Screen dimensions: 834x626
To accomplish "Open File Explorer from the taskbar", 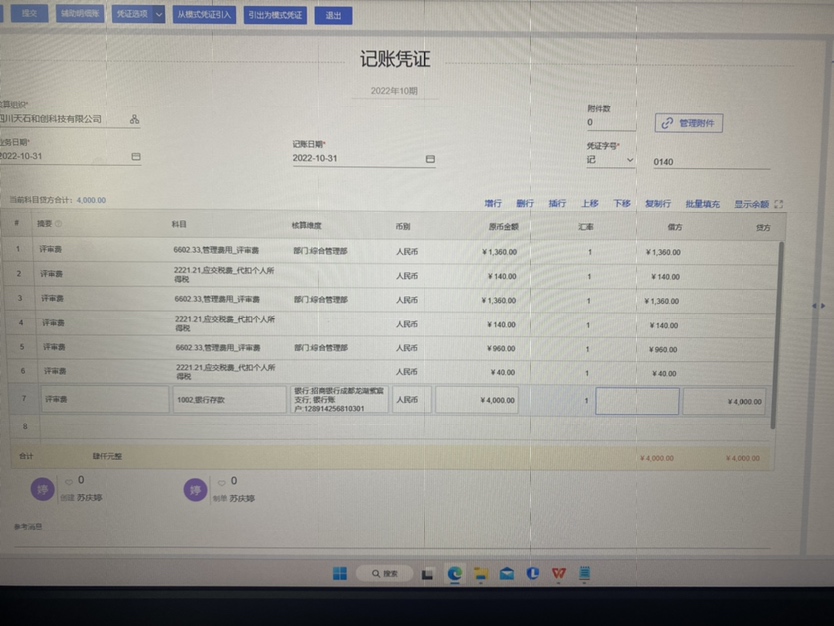I will point(481,573).
